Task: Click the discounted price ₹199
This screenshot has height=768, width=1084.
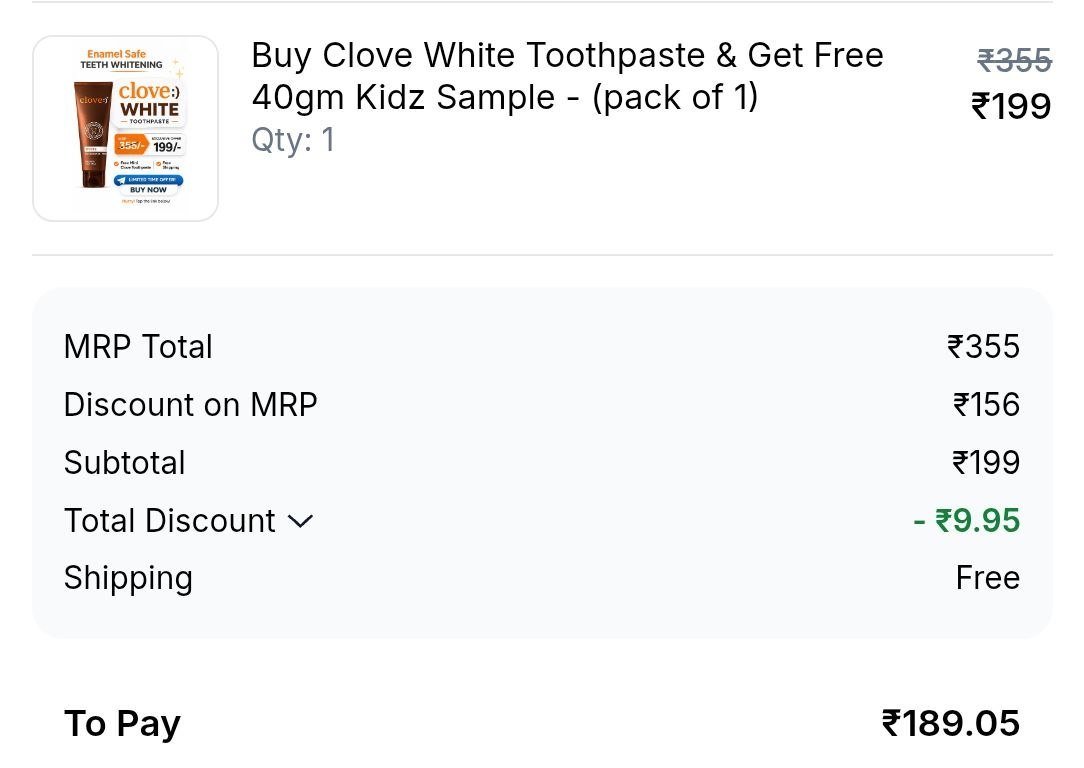Action: point(1011,105)
